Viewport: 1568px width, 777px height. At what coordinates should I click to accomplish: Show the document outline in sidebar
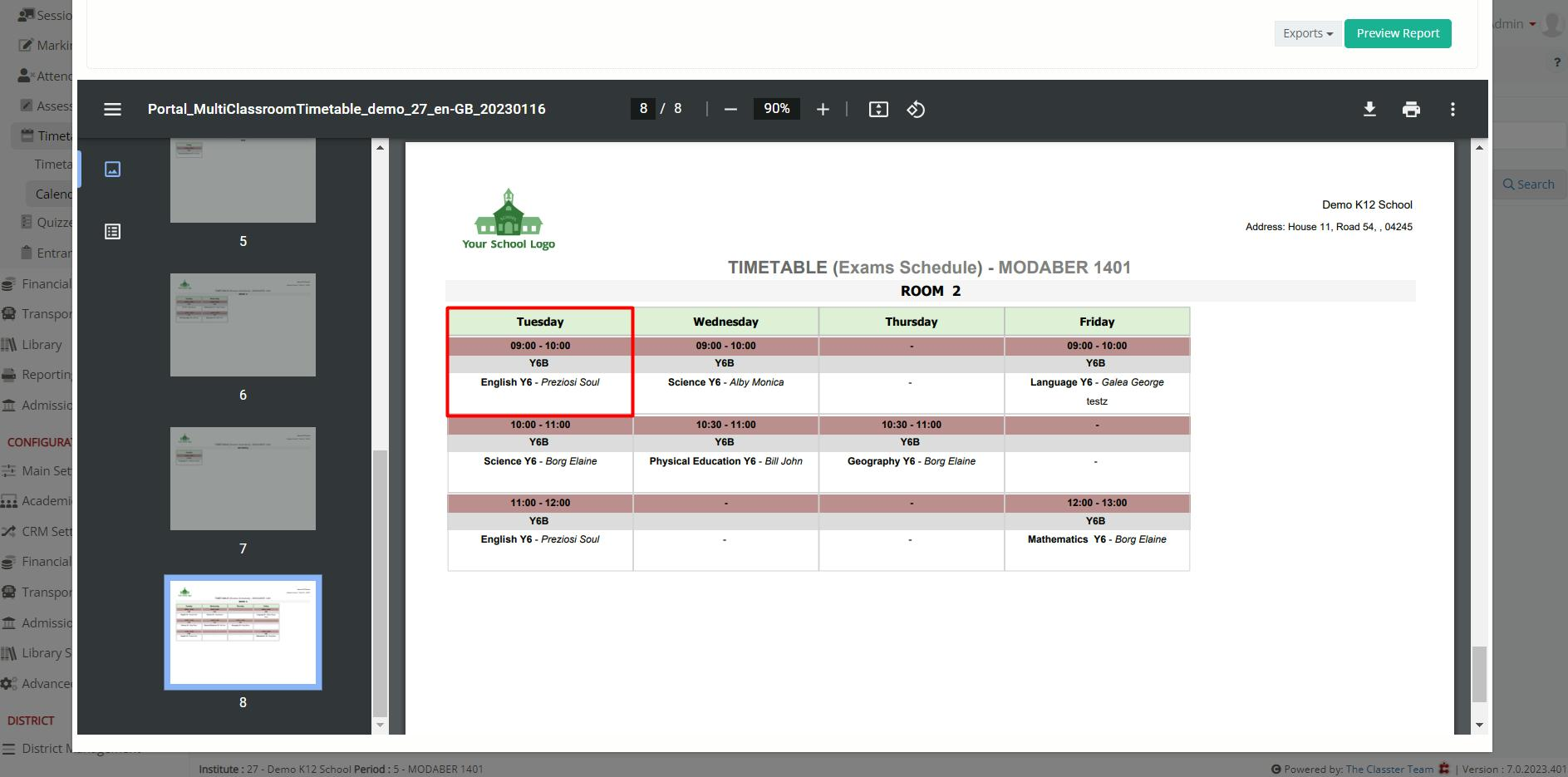(x=112, y=231)
